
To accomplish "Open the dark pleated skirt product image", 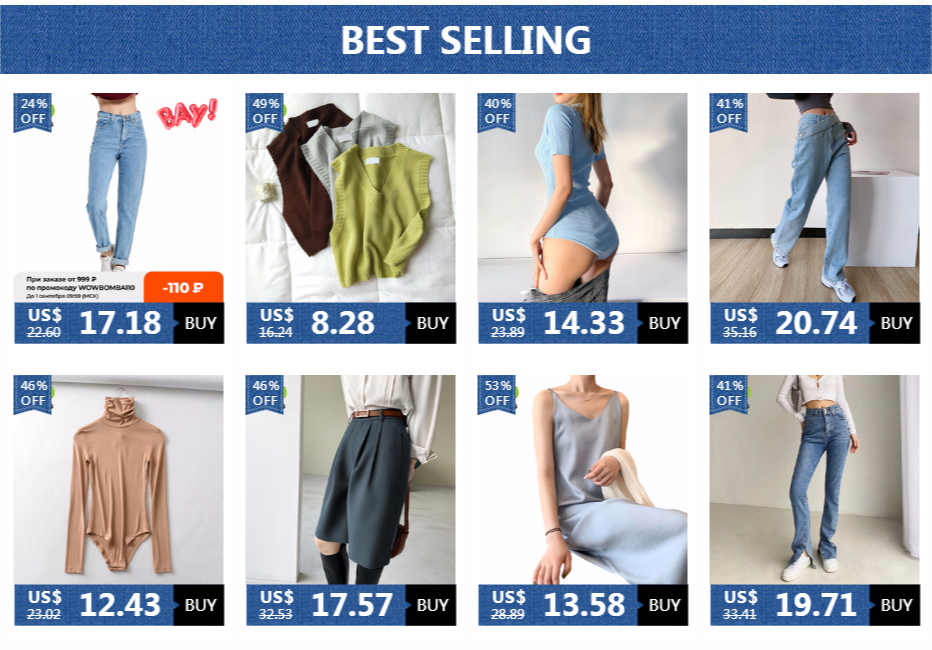I will coord(351,479).
